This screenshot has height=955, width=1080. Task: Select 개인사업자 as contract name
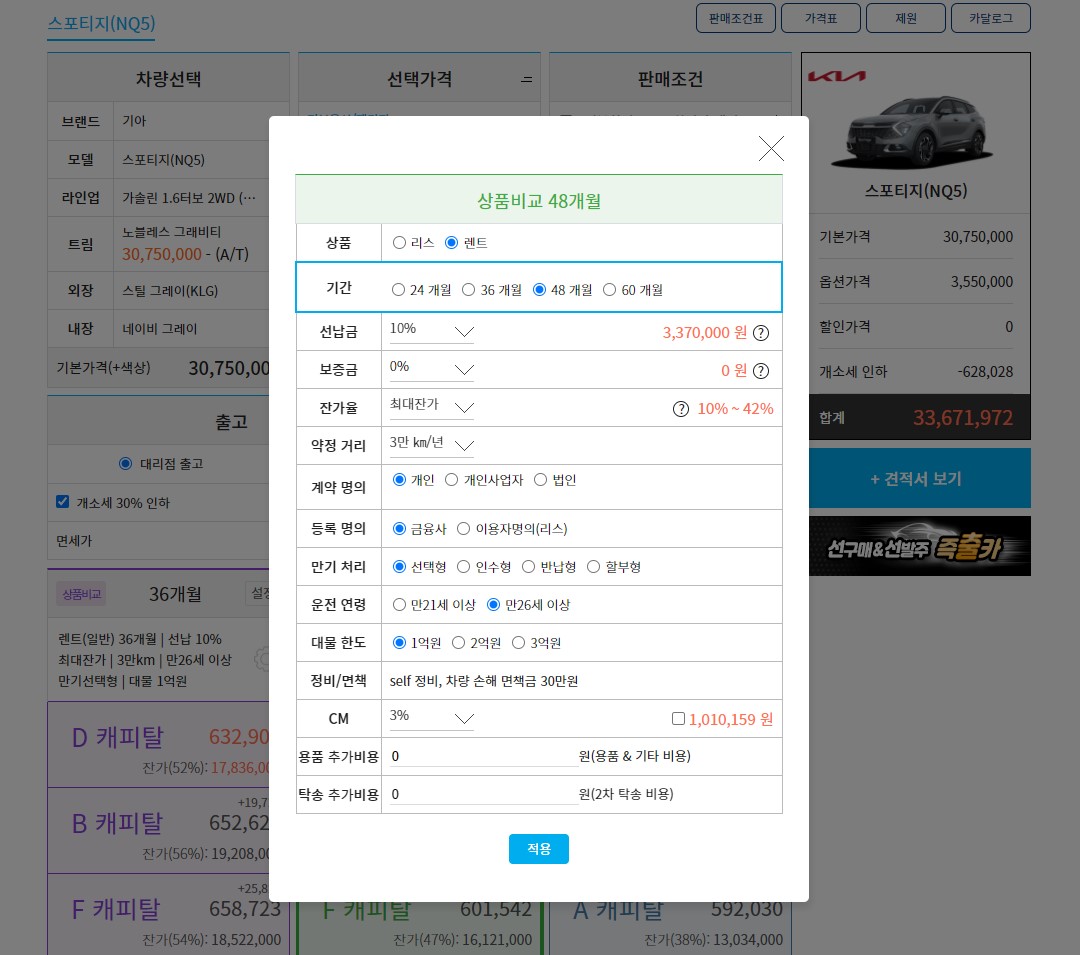(x=451, y=479)
